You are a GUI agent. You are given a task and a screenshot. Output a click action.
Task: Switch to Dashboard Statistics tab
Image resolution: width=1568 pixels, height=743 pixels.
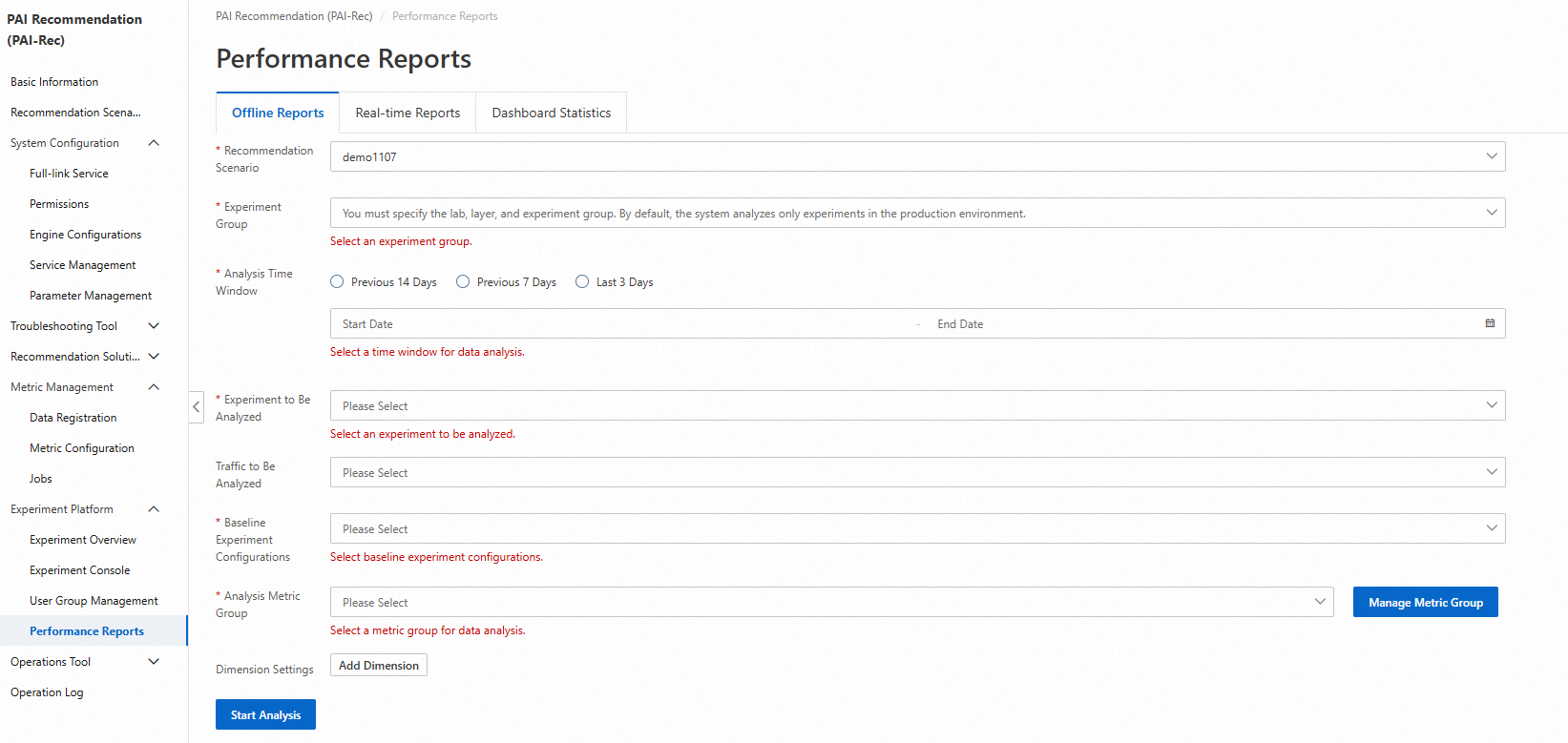coord(552,113)
